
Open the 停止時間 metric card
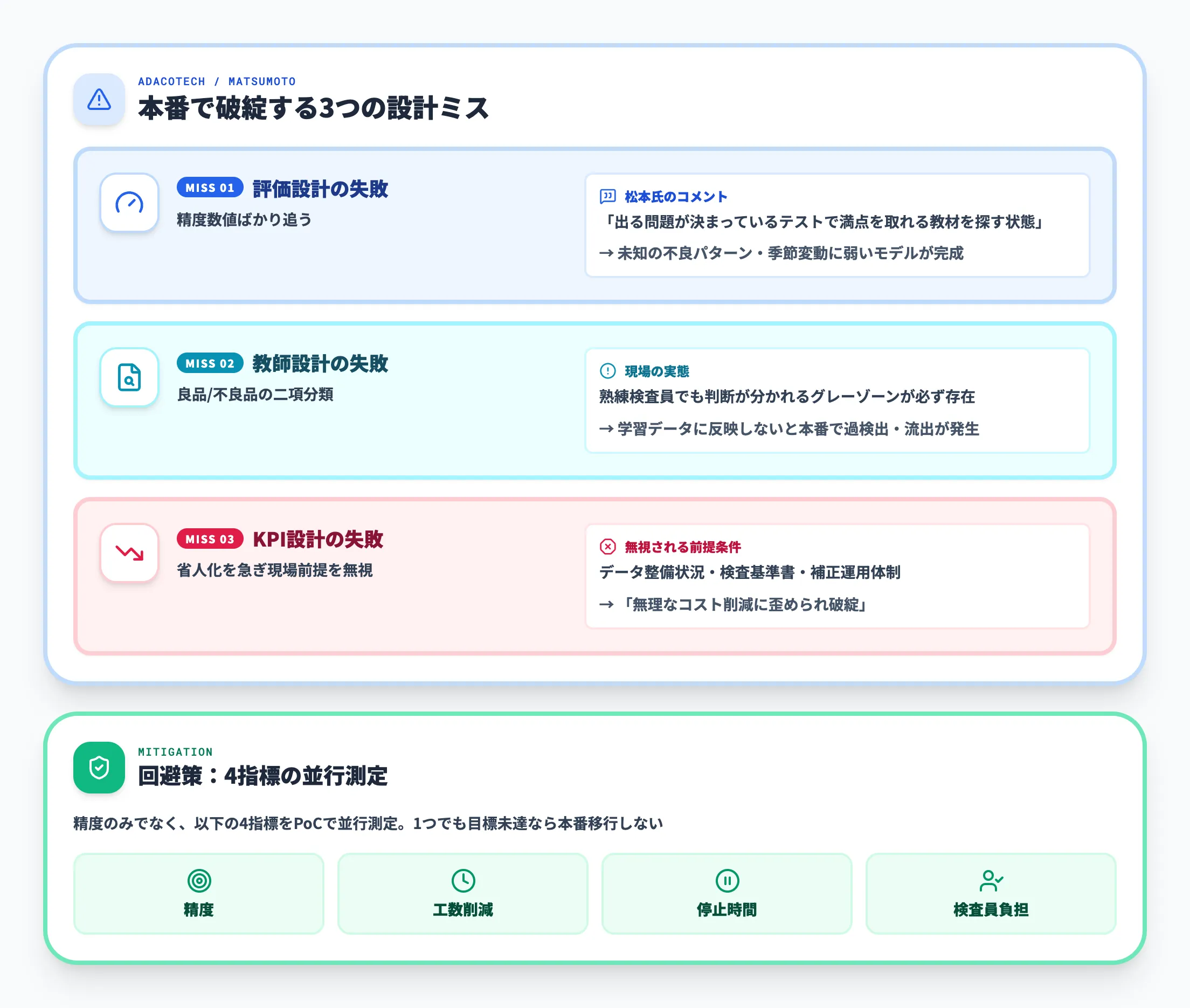pos(727,894)
